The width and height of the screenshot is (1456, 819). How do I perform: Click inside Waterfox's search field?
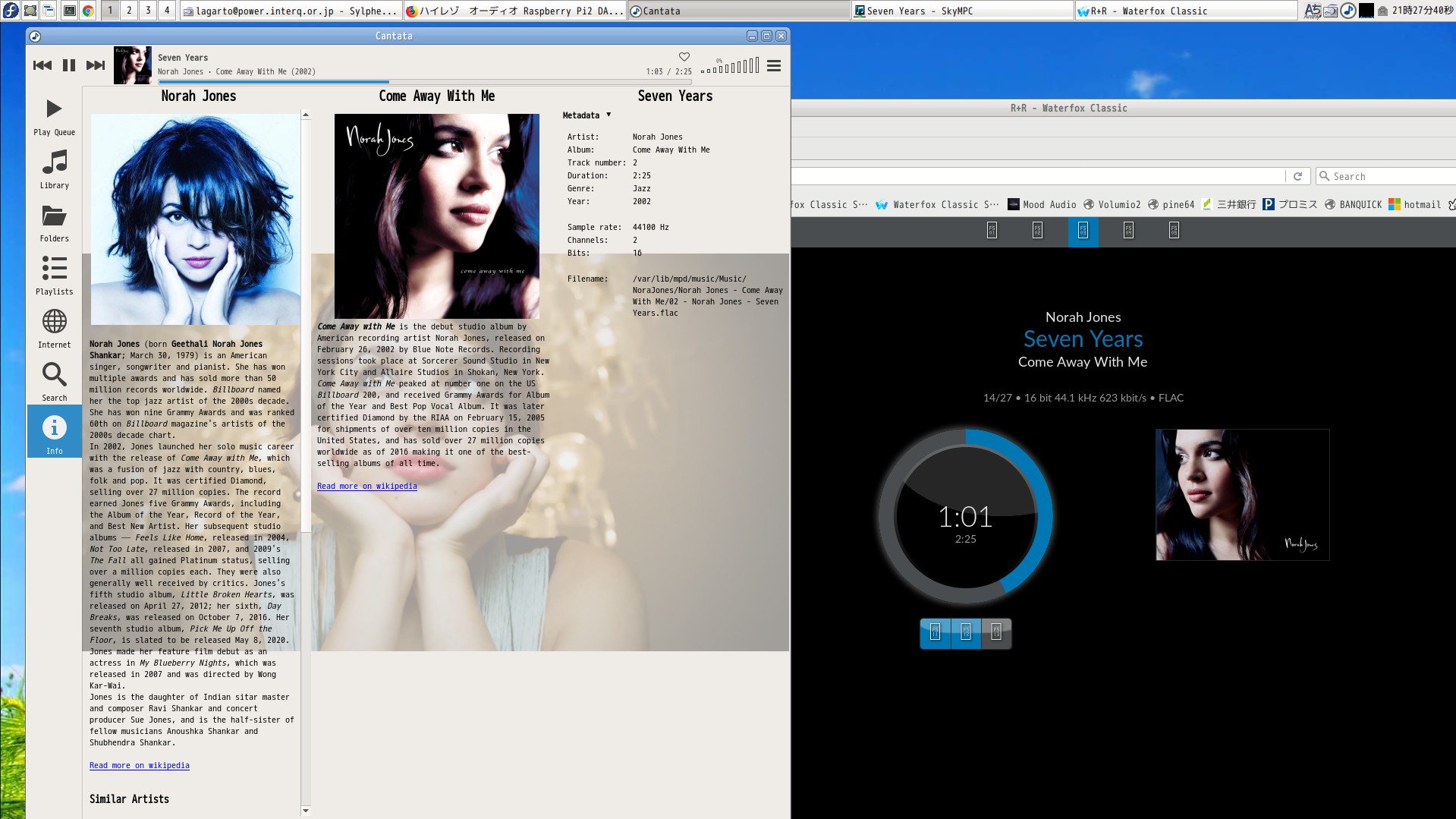pyautogui.click(x=1388, y=175)
